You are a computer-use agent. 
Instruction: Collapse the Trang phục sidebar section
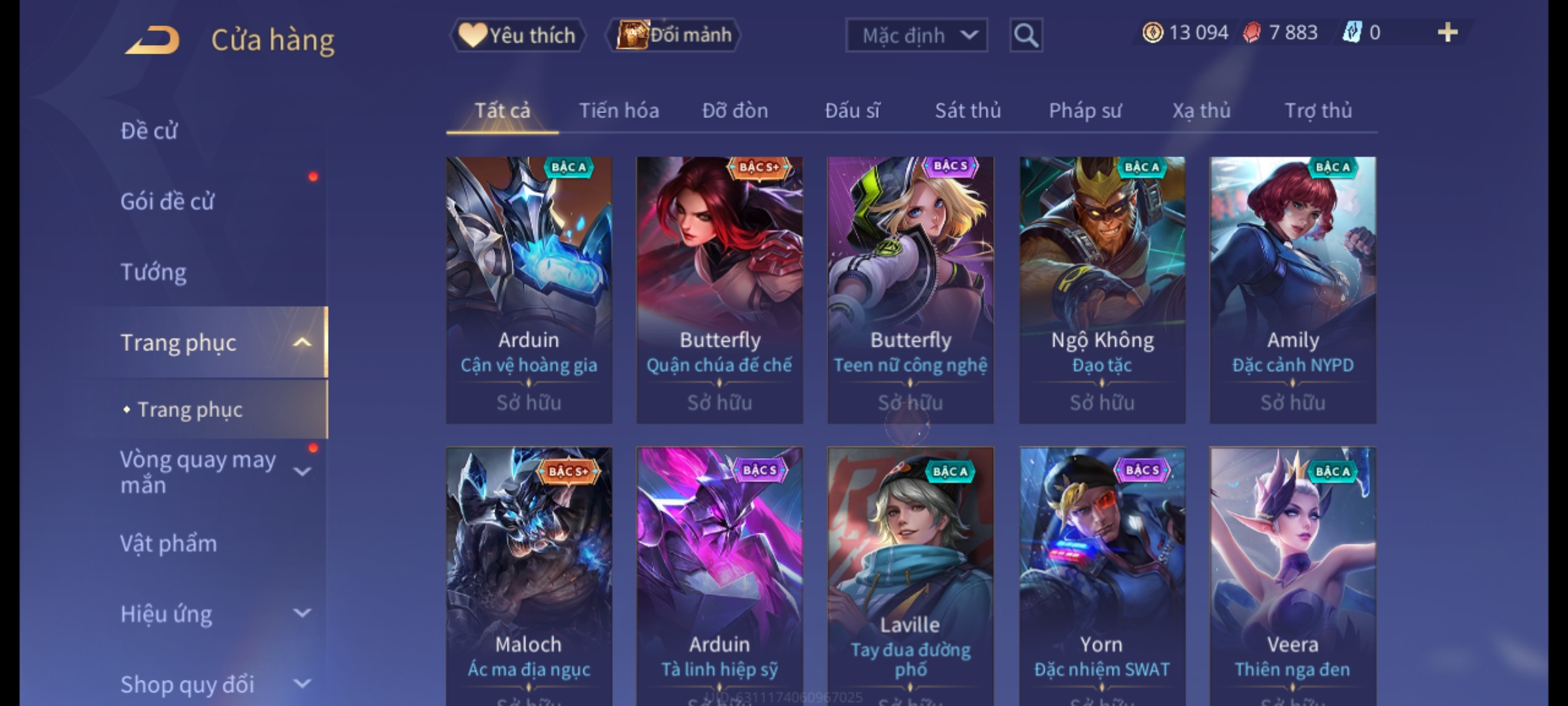point(302,343)
